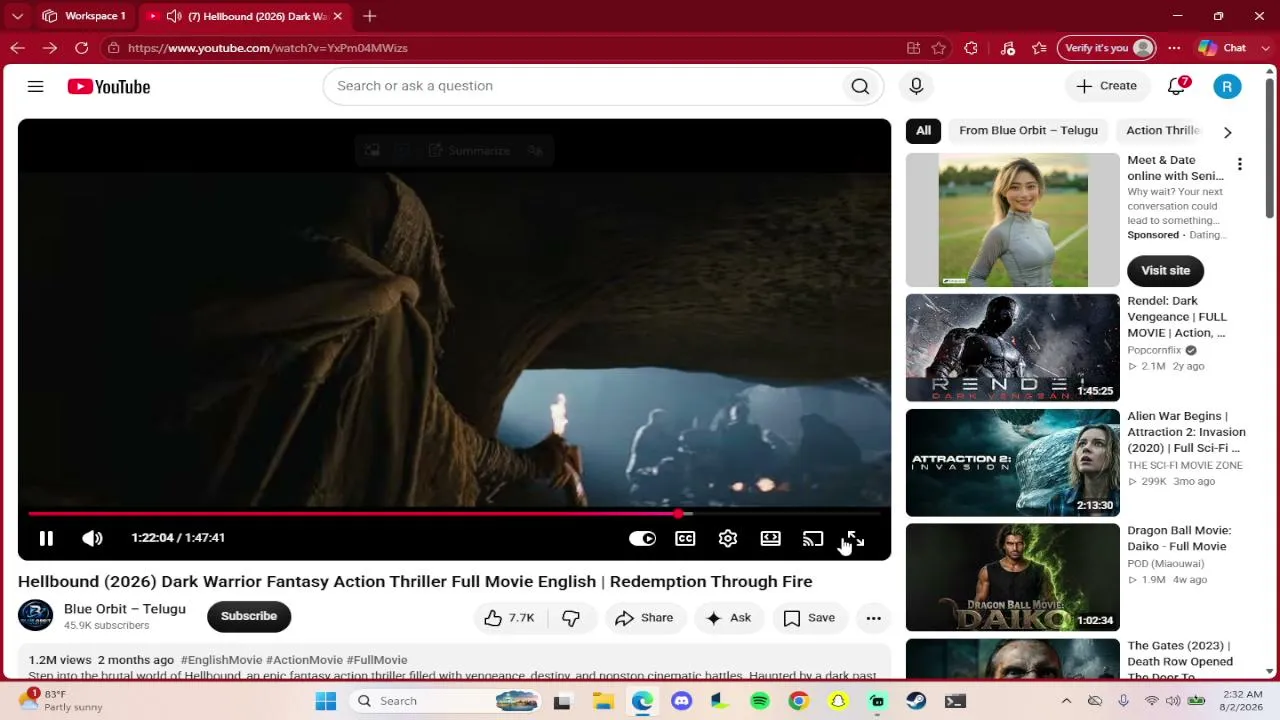Subscribe to Blue Orbit – Telugu
Image resolution: width=1280 pixels, height=720 pixels.
[x=249, y=616]
